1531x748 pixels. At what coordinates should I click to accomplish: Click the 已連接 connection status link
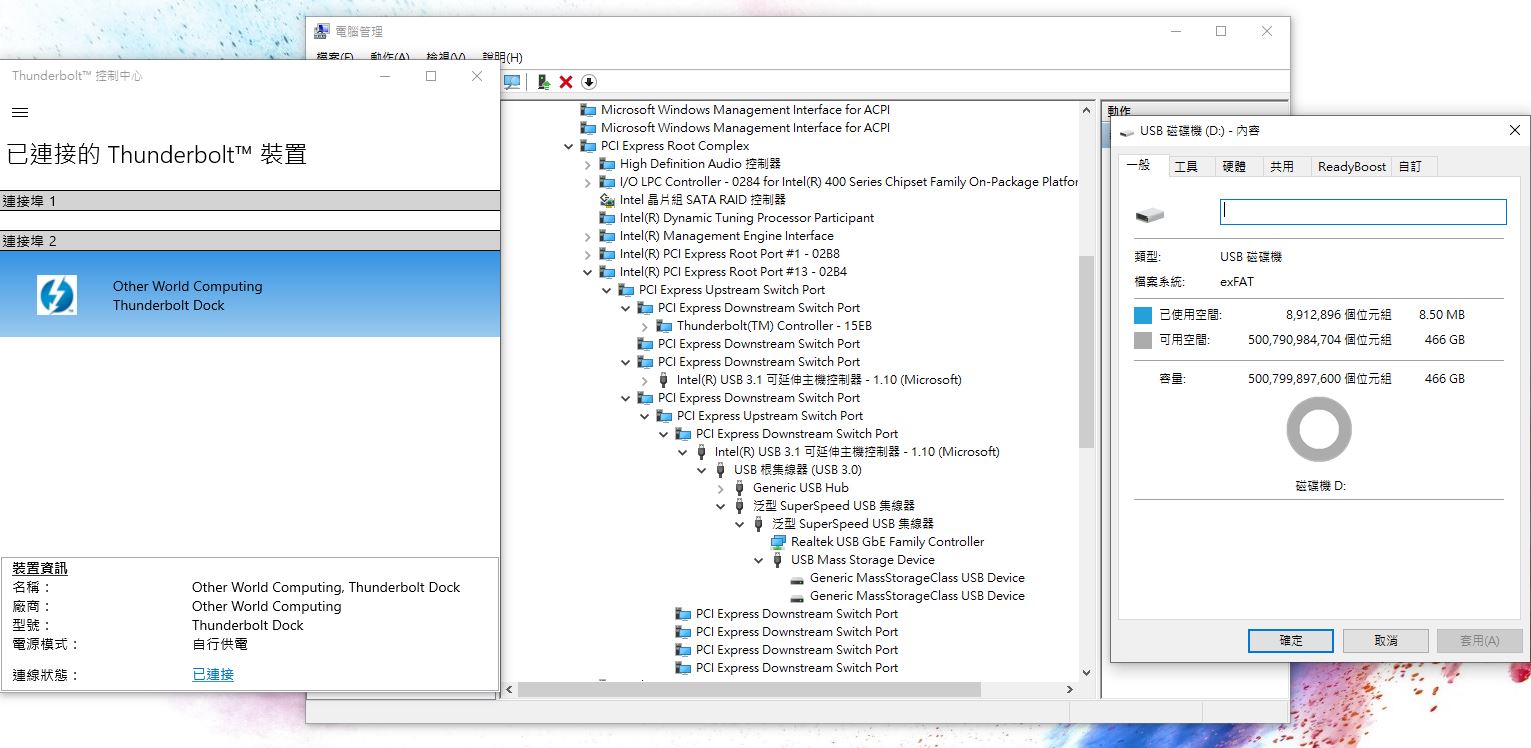coord(213,675)
